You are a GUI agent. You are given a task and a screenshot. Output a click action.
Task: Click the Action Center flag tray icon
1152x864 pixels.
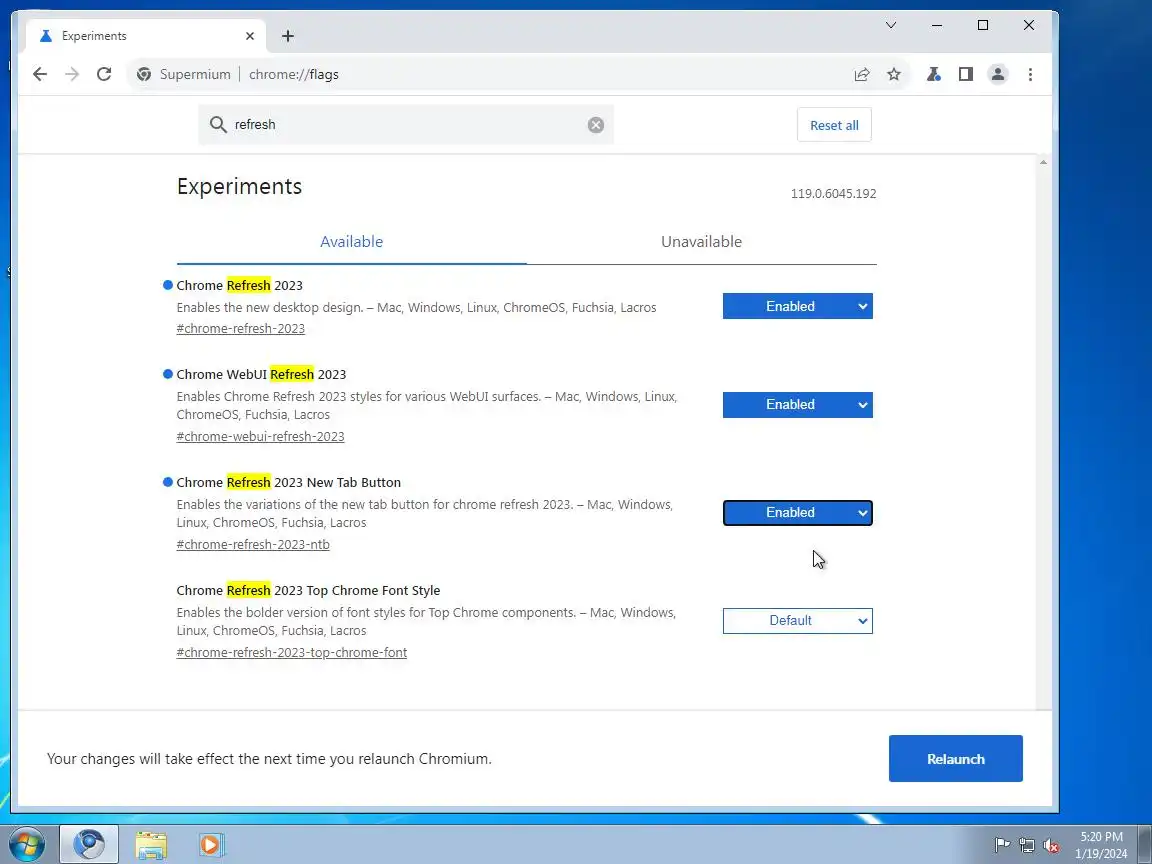click(1001, 845)
